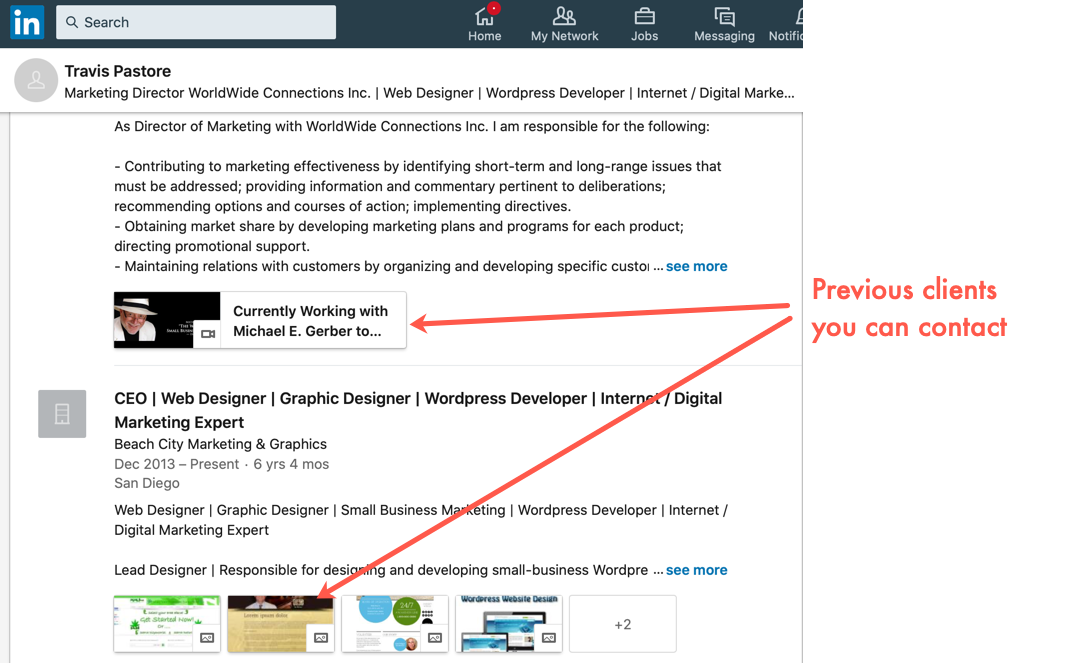Click the Travis Pastore name heading
The width and height of the screenshot is (1076, 663).
(x=117, y=71)
